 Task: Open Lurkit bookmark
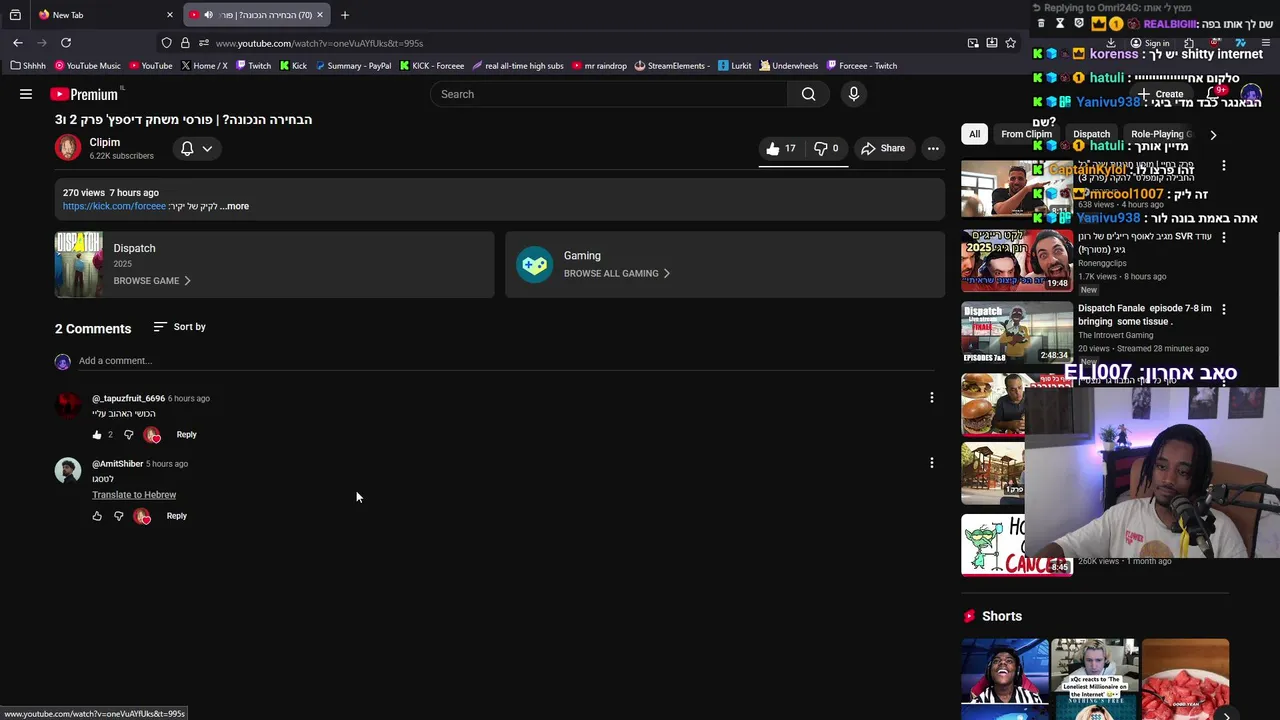tap(735, 66)
